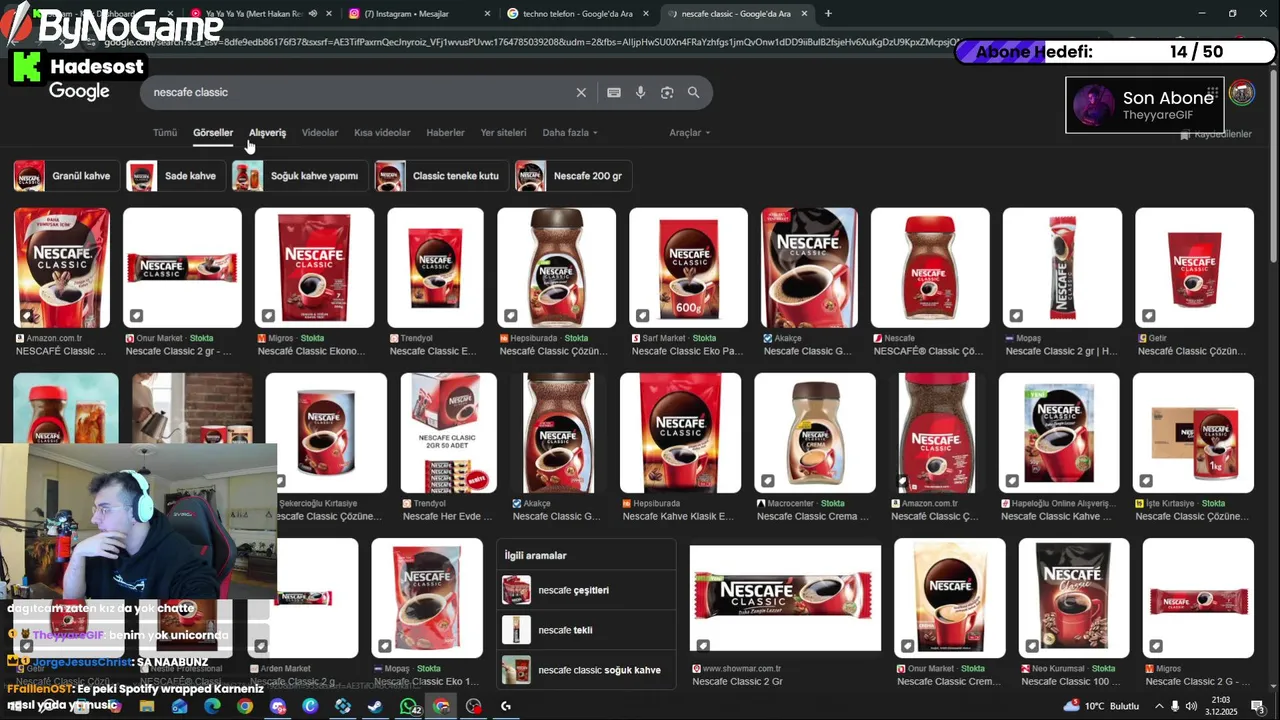The height and width of the screenshot is (720, 1280).
Task: Open the Neo Kurumsal Nescafe Classic 100 image
Action: coord(1074,598)
